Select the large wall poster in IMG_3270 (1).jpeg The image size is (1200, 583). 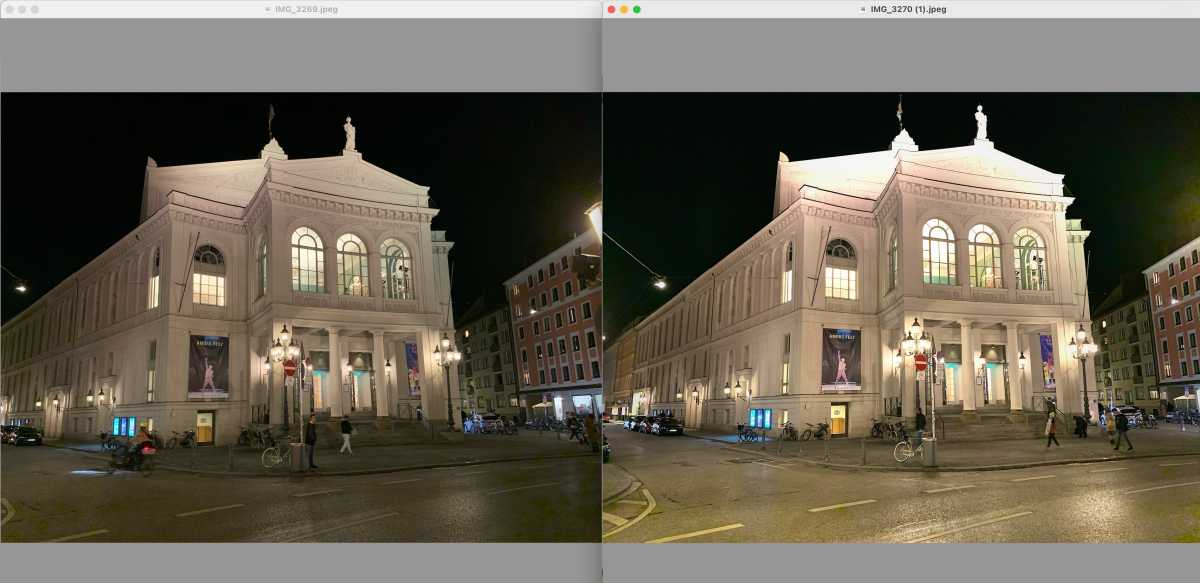[x=841, y=359]
